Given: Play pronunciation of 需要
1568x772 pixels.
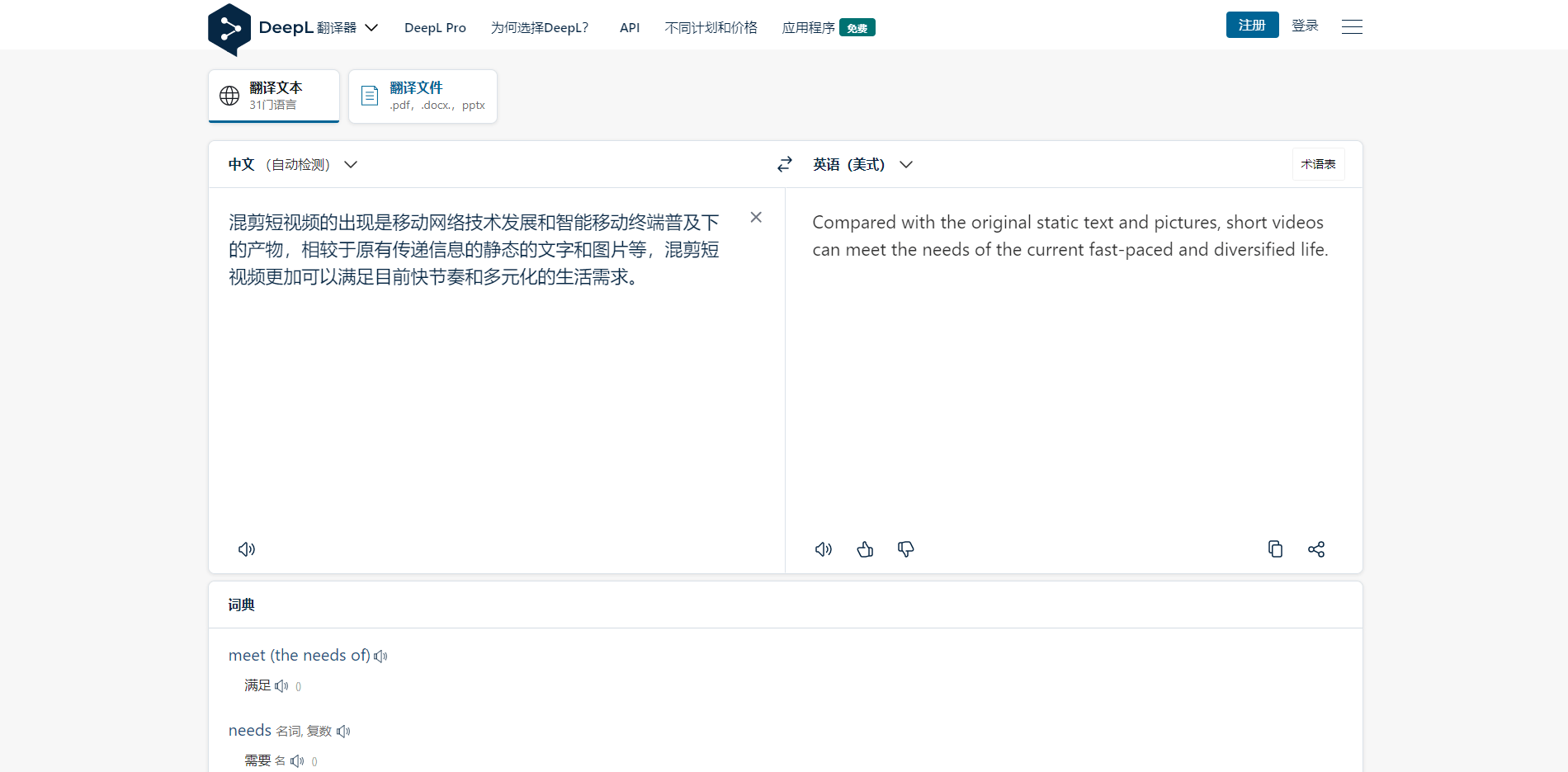Looking at the screenshot, I should pos(297,761).
